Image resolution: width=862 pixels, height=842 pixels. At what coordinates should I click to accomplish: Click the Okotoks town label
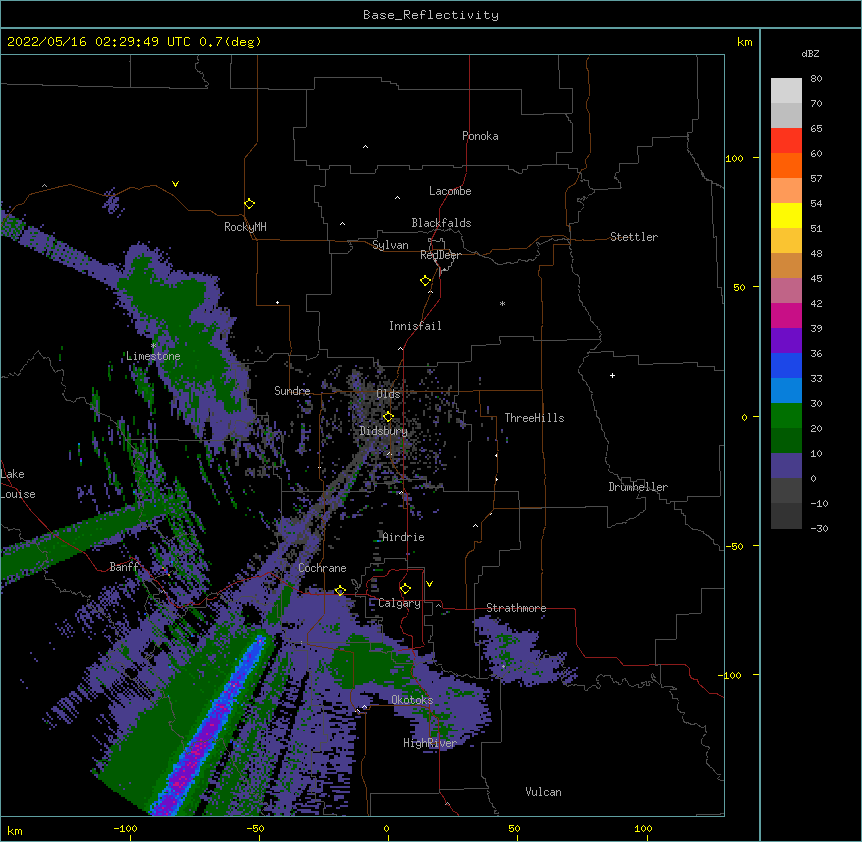click(x=412, y=700)
